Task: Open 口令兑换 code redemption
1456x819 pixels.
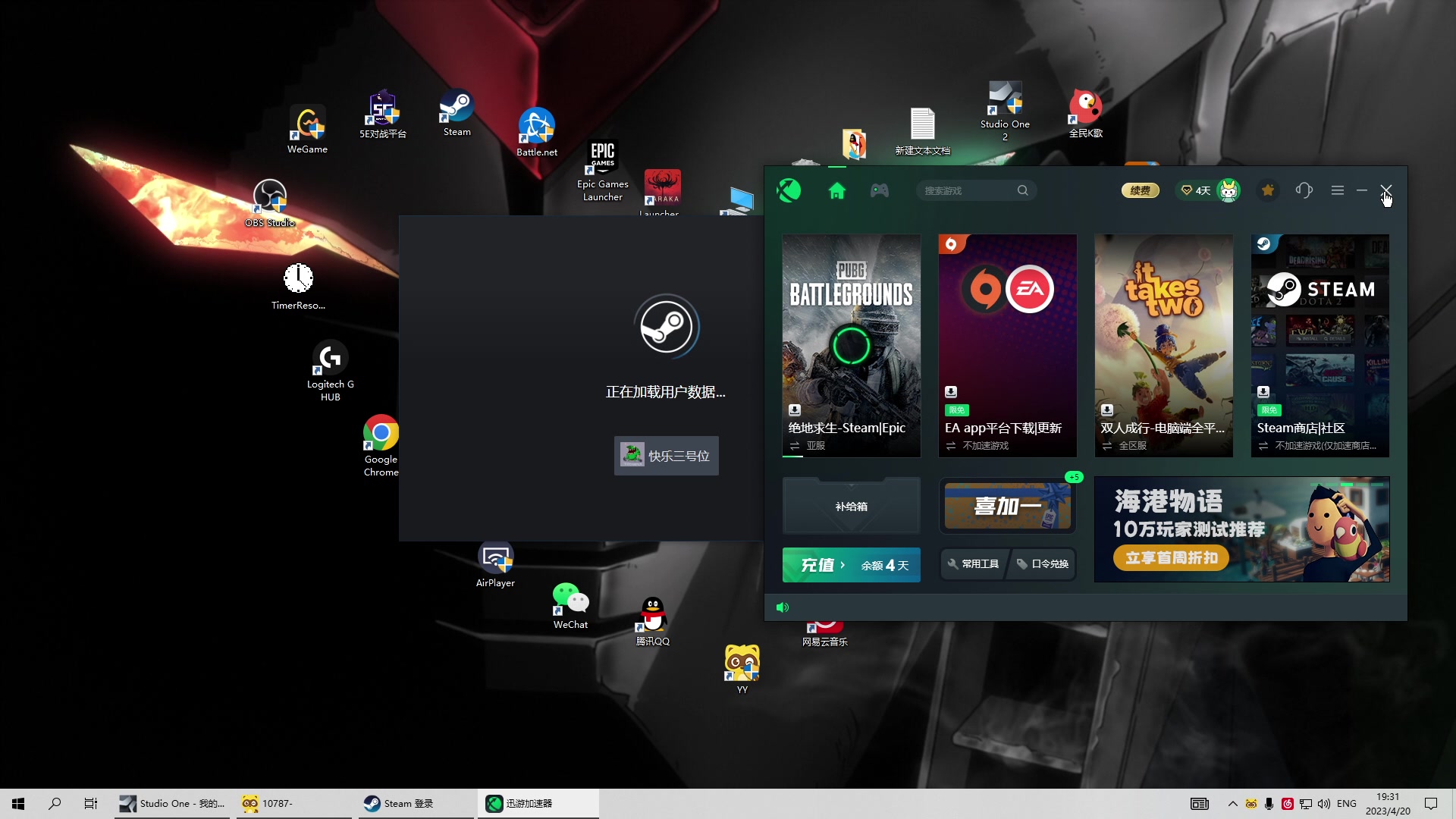Action: [x=1043, y=564]
